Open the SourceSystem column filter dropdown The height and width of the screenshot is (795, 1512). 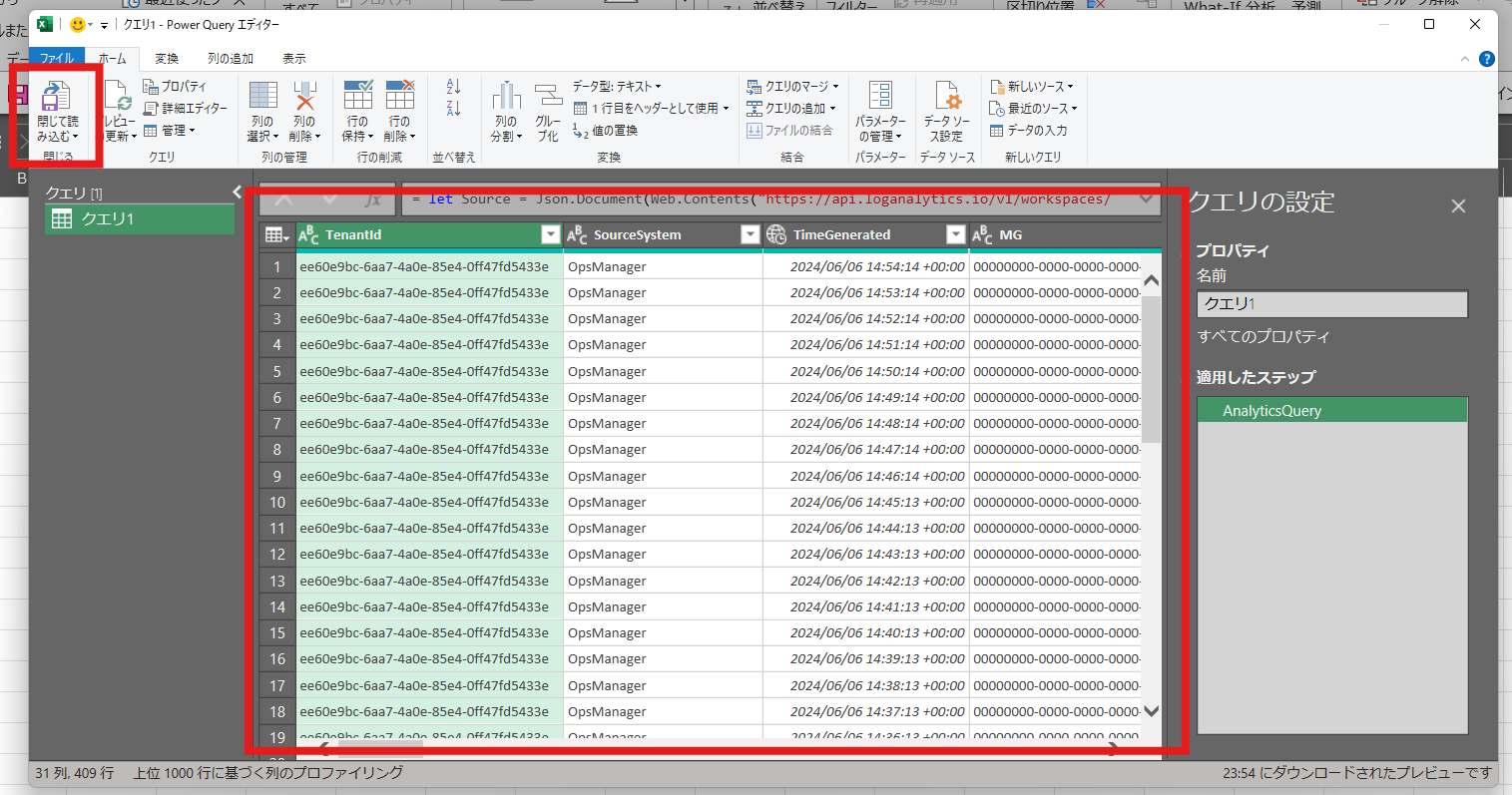click(x=751, y=234)
